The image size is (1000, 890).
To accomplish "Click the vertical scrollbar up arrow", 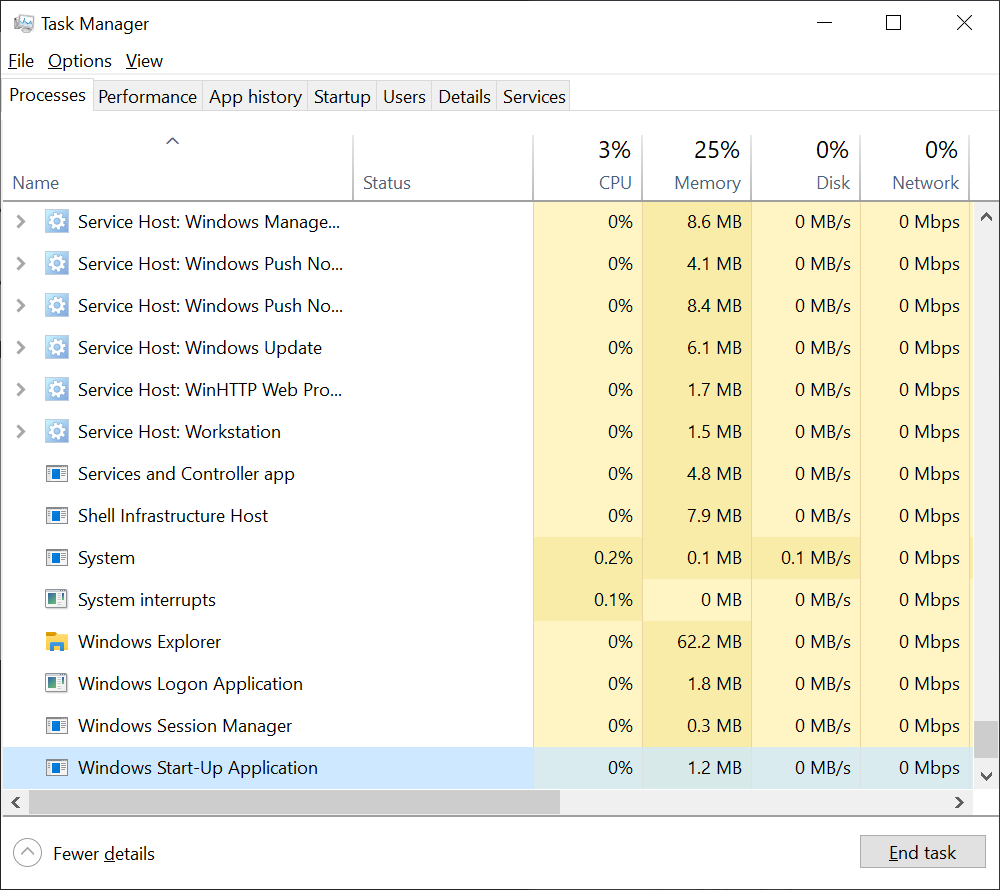I will coord(985,217).
